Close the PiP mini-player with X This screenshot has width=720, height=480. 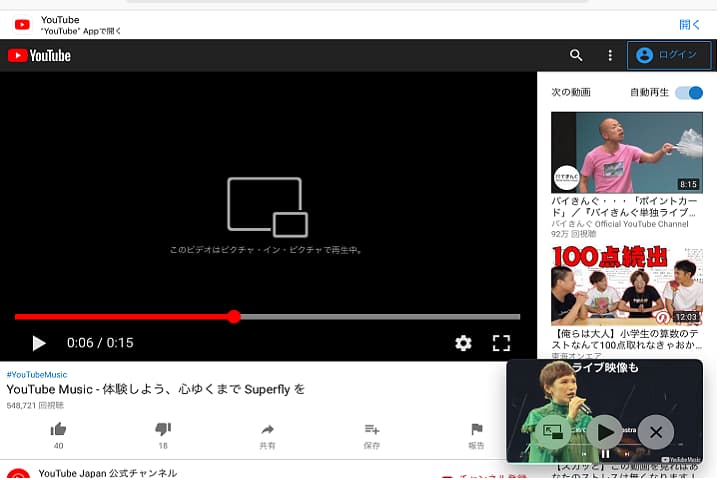[x=656, y=432]
